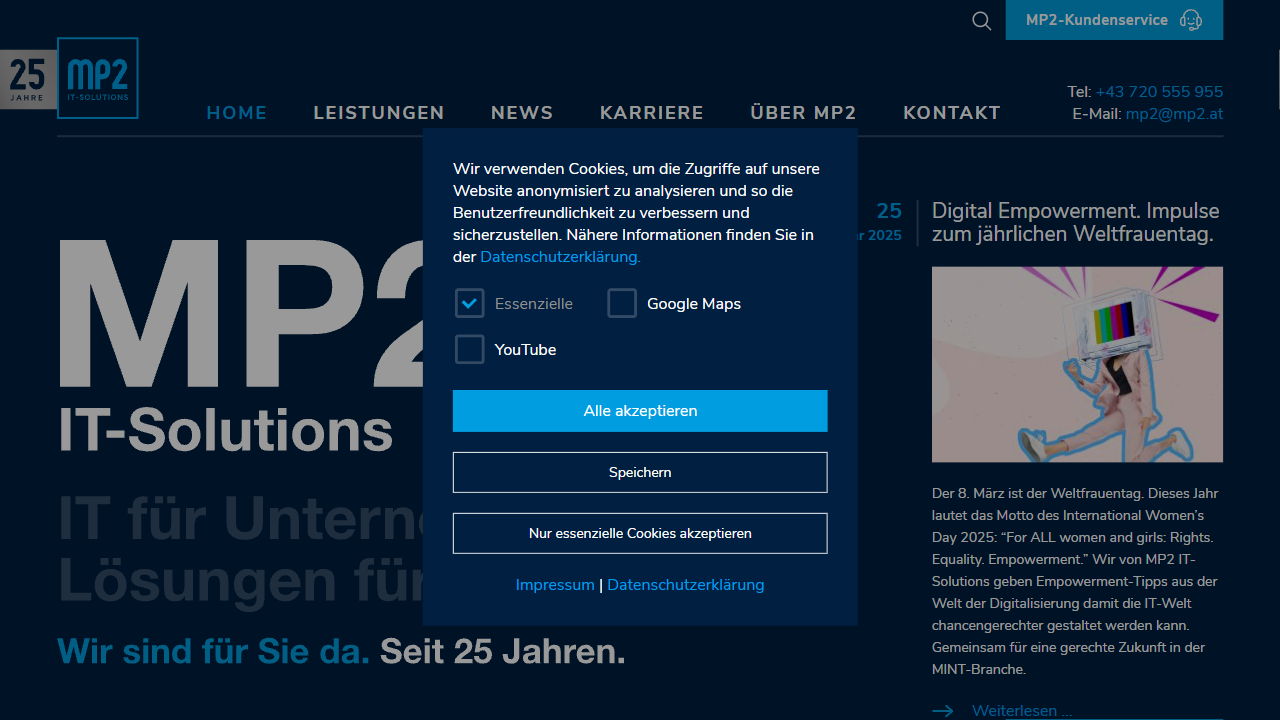Click the Alle akzeptieren button

pyautogui.click(x=640, y=411)
